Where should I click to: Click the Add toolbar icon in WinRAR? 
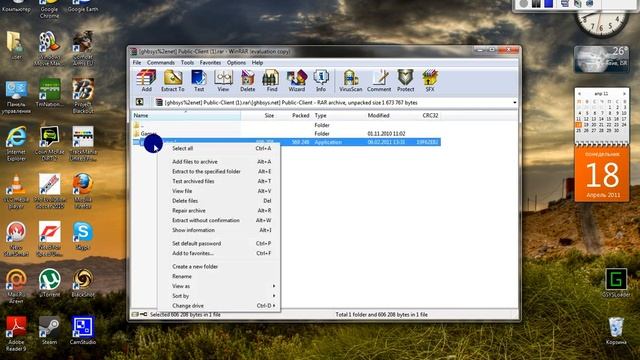146,80
